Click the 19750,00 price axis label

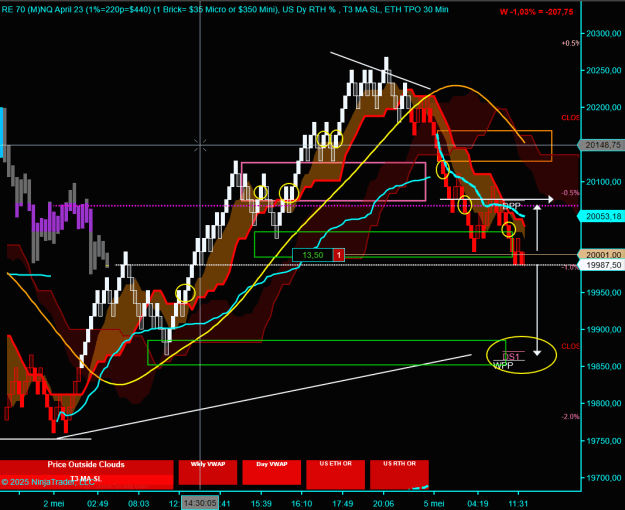point(603,441)
